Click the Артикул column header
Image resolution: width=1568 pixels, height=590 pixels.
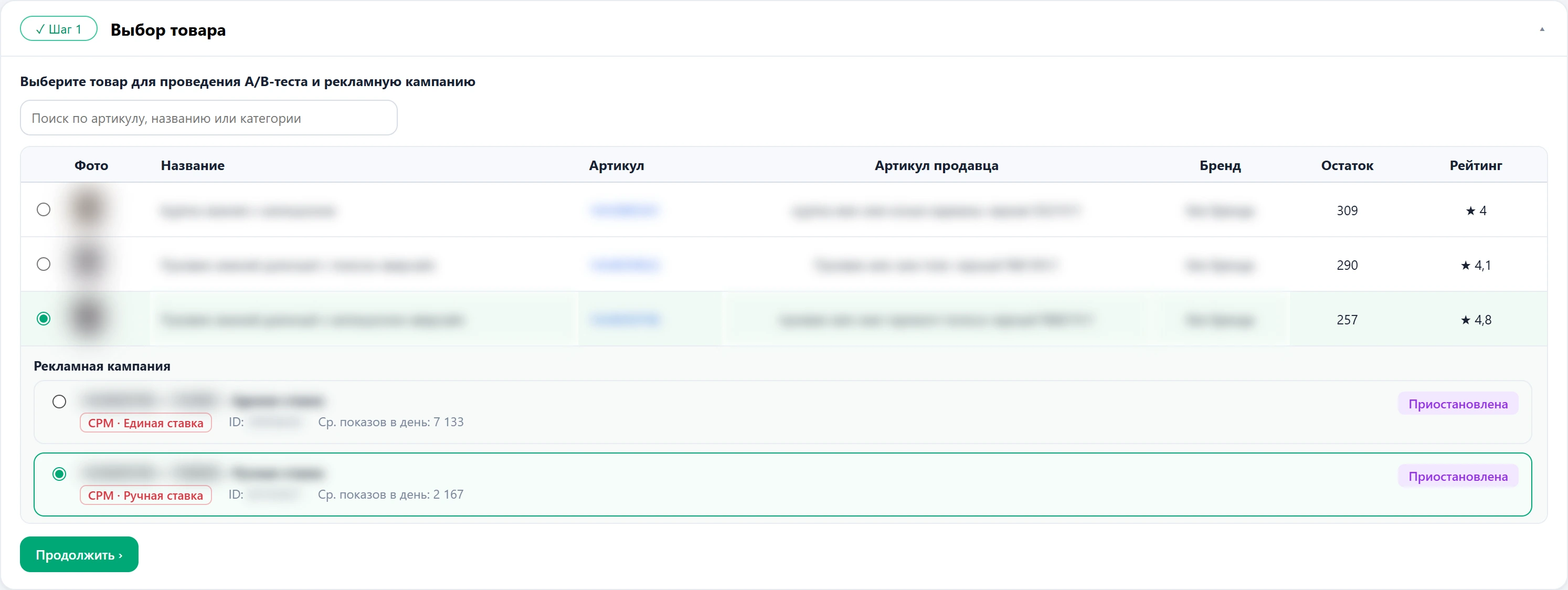[x=616, y=165]
